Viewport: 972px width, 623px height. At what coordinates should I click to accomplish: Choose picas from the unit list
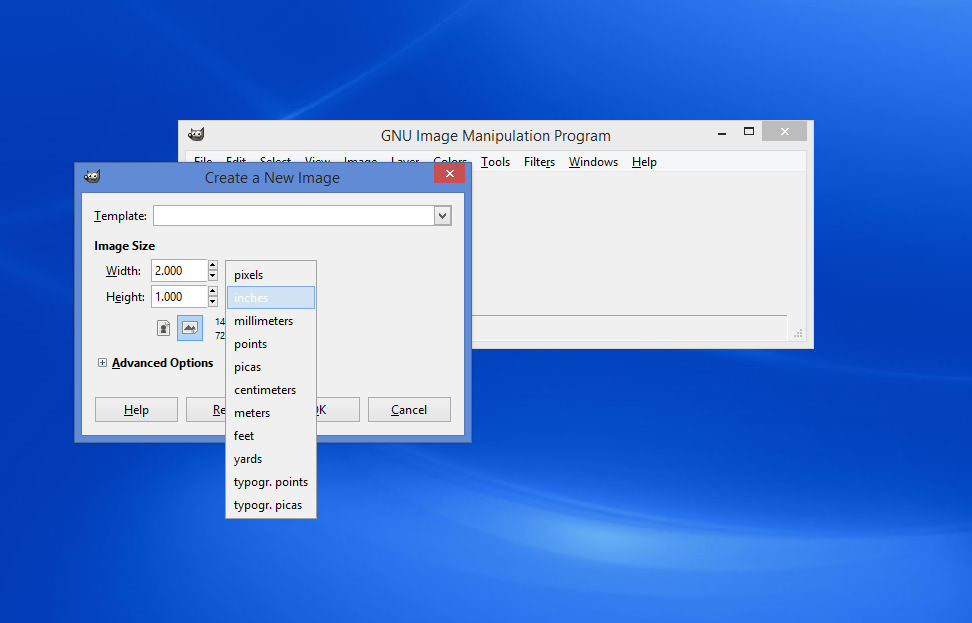tap(271, 366)
